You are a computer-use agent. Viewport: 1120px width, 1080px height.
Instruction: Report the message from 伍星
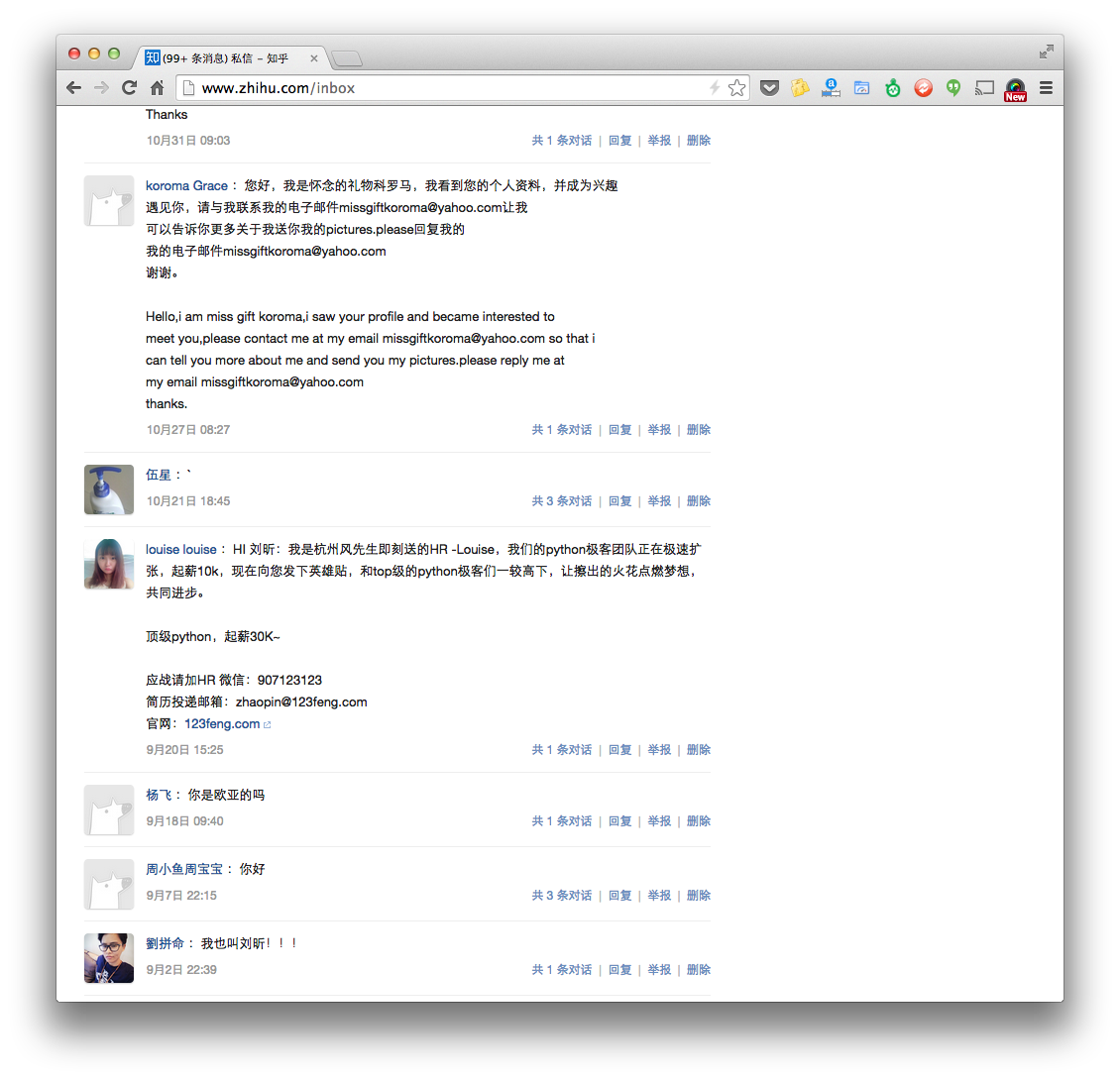click(659, 501)
